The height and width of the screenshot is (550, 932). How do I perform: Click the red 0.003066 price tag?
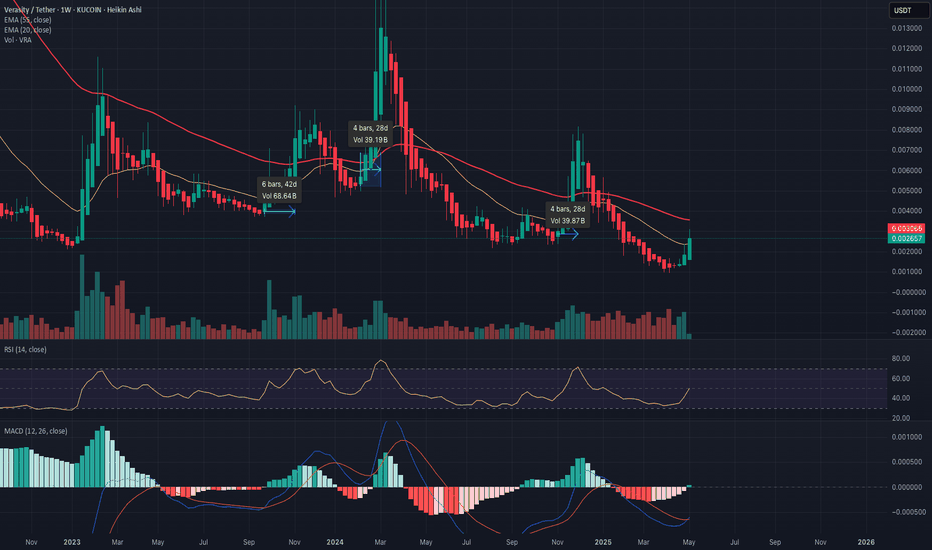pos(906,228)
